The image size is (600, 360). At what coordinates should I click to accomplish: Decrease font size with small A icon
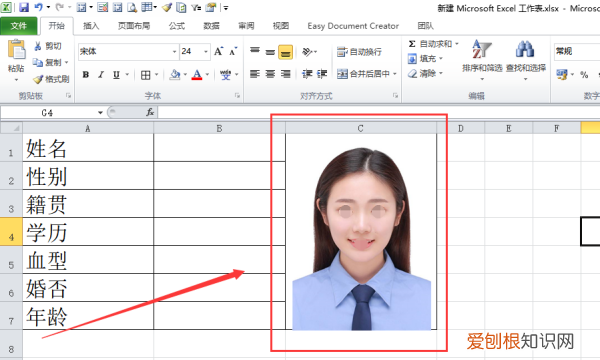click(233, 51)
